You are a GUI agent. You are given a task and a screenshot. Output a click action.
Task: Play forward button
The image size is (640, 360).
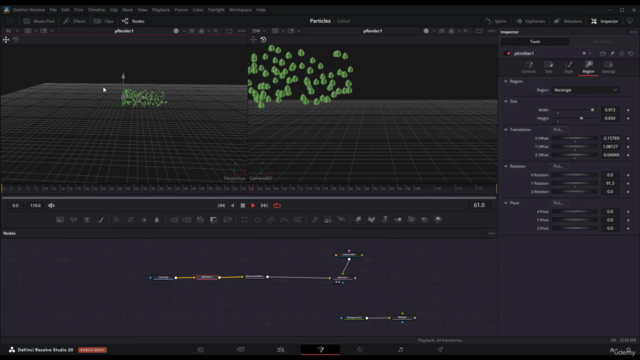253,206
